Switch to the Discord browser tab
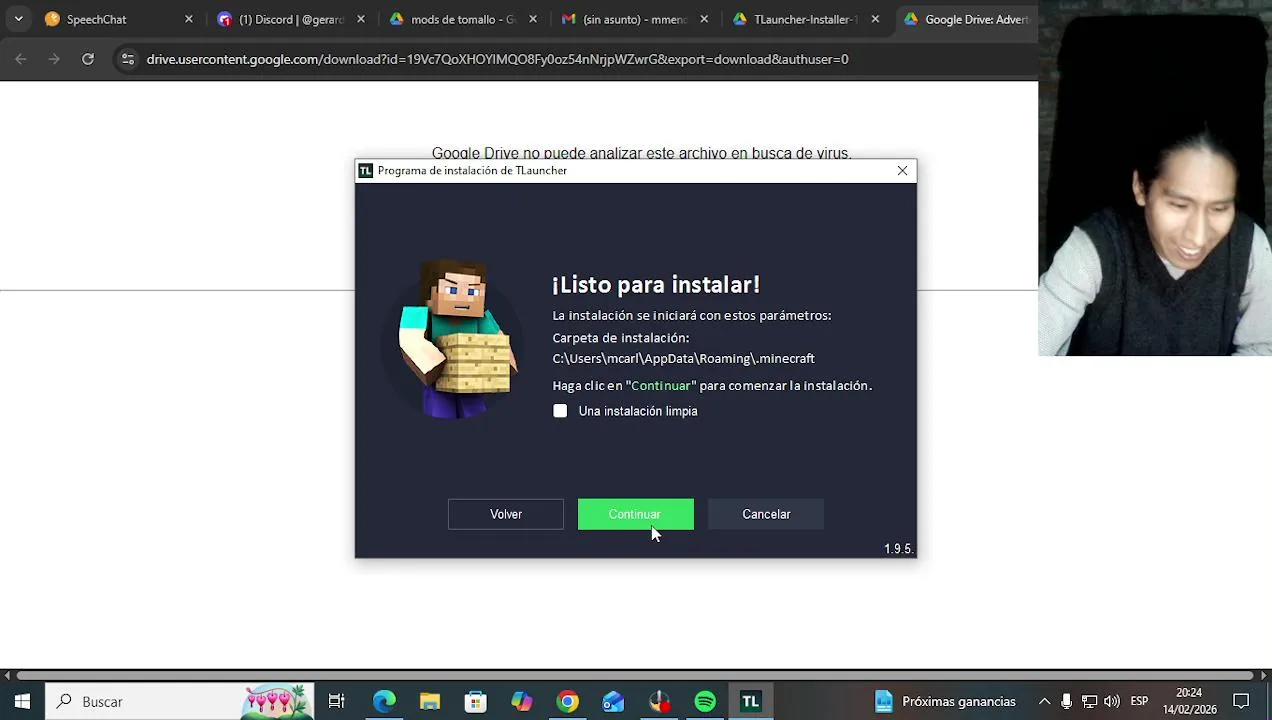Viewport: 1272px width, 720px height. [290, 19]
